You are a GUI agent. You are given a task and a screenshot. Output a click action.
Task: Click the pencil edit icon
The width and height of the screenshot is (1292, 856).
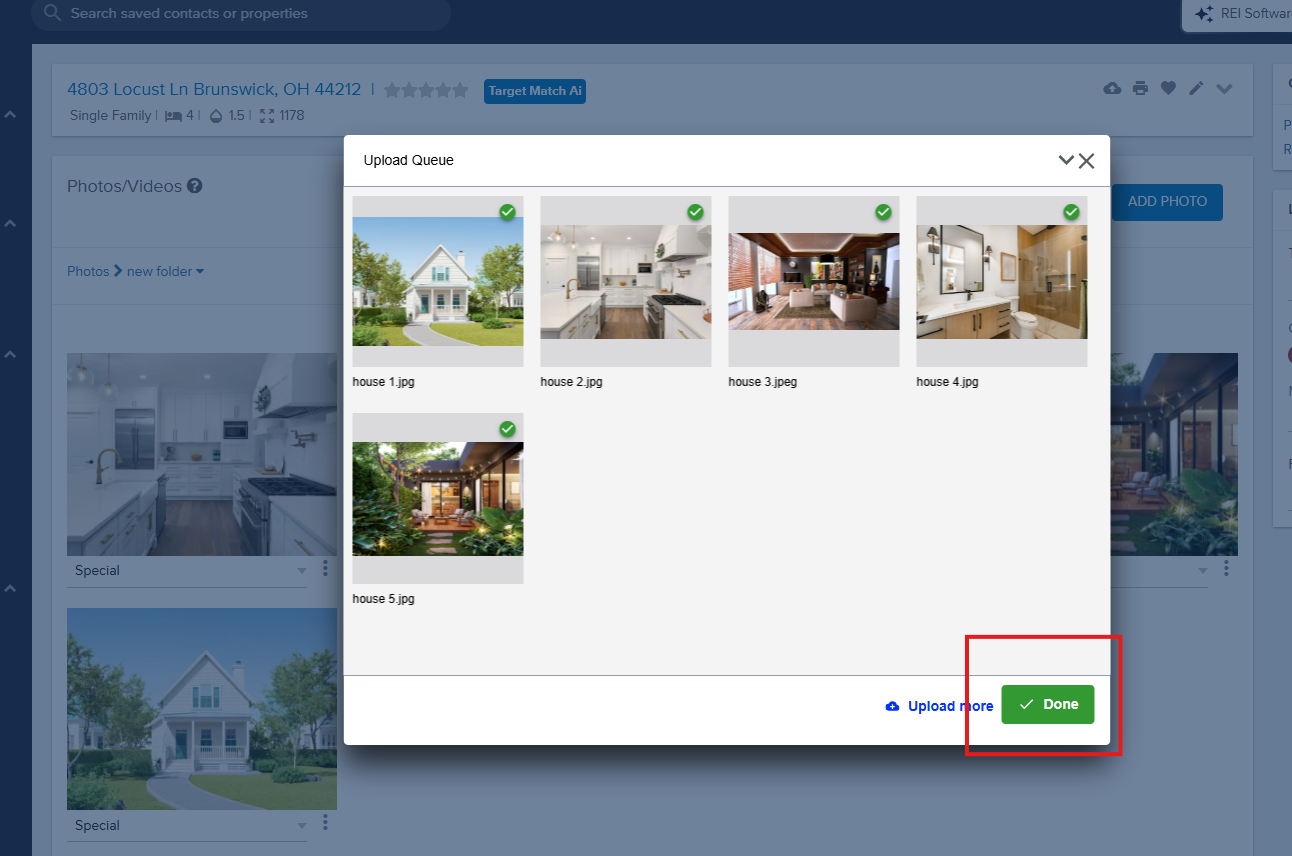(x=1196, y=89)
